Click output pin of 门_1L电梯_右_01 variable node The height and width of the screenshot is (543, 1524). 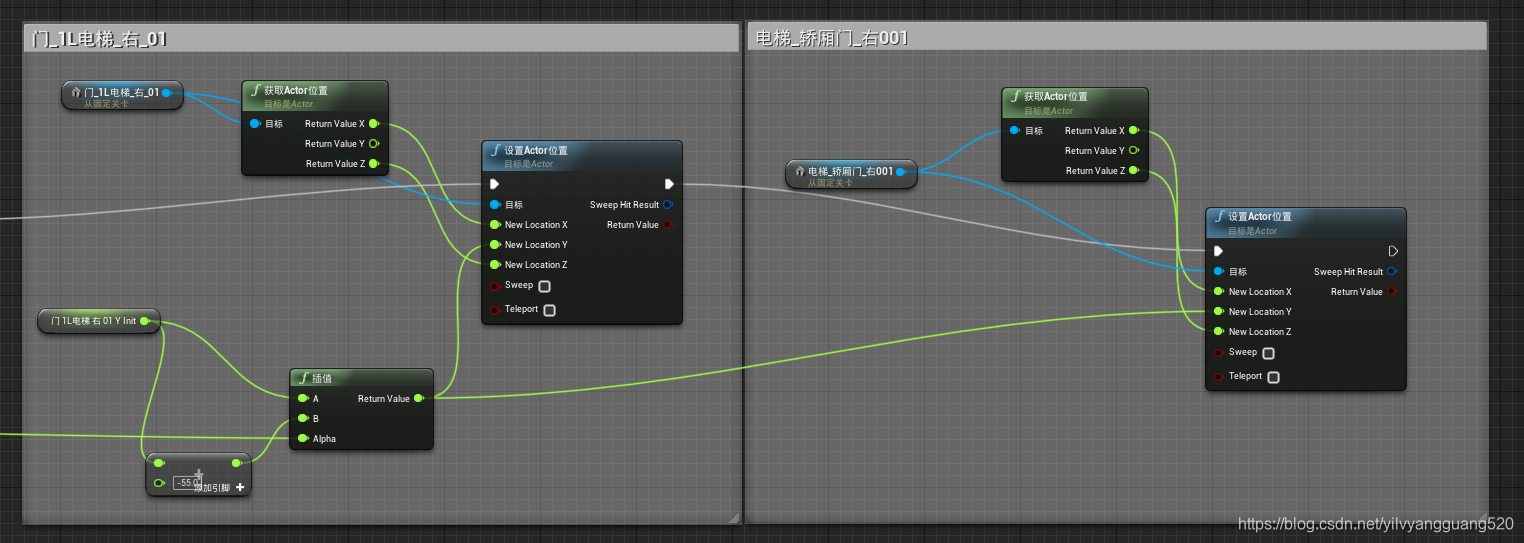167,93
